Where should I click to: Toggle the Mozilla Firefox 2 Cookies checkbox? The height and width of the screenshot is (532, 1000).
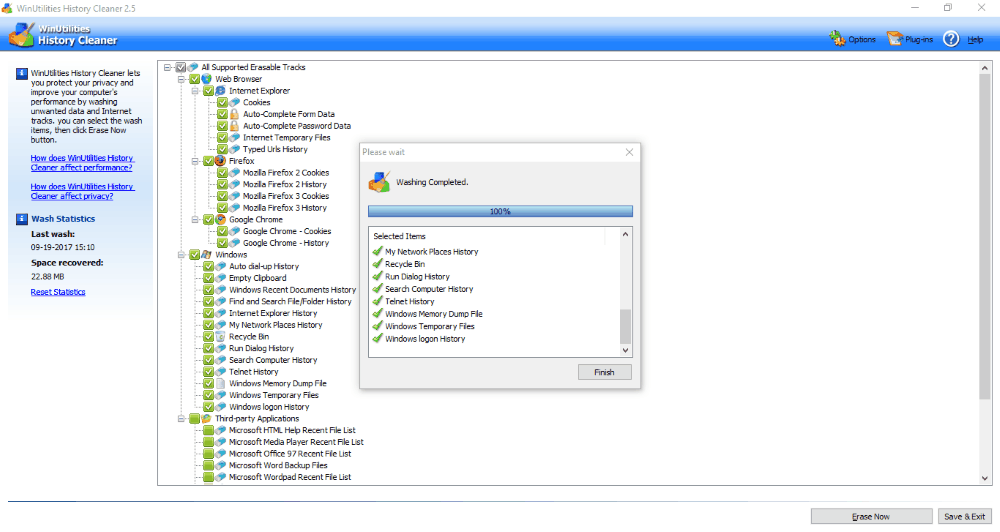223,172
